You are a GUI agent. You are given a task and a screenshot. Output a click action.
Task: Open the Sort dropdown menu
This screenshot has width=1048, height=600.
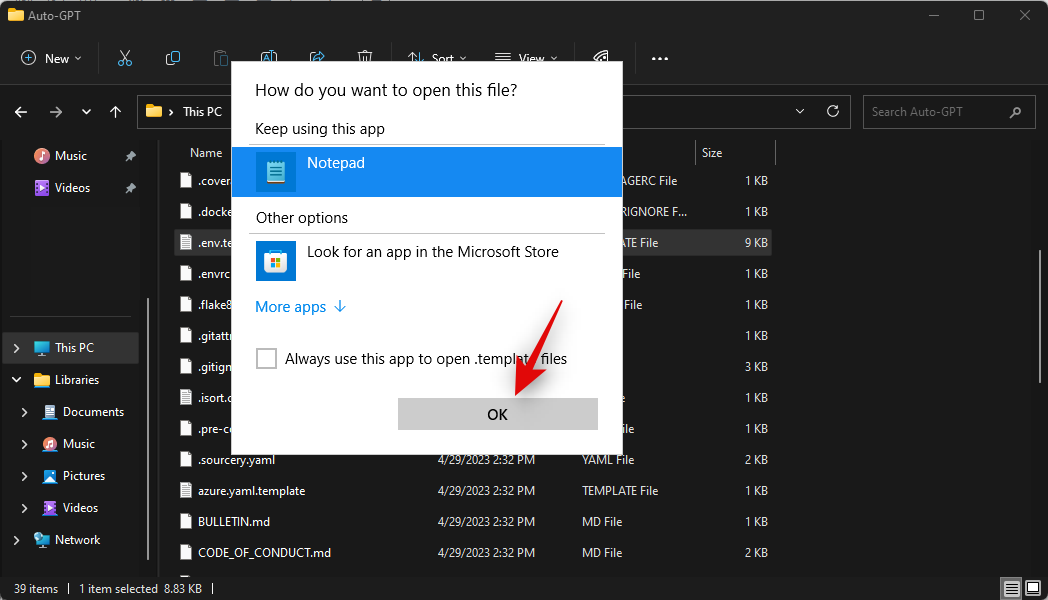coord(437,58)
